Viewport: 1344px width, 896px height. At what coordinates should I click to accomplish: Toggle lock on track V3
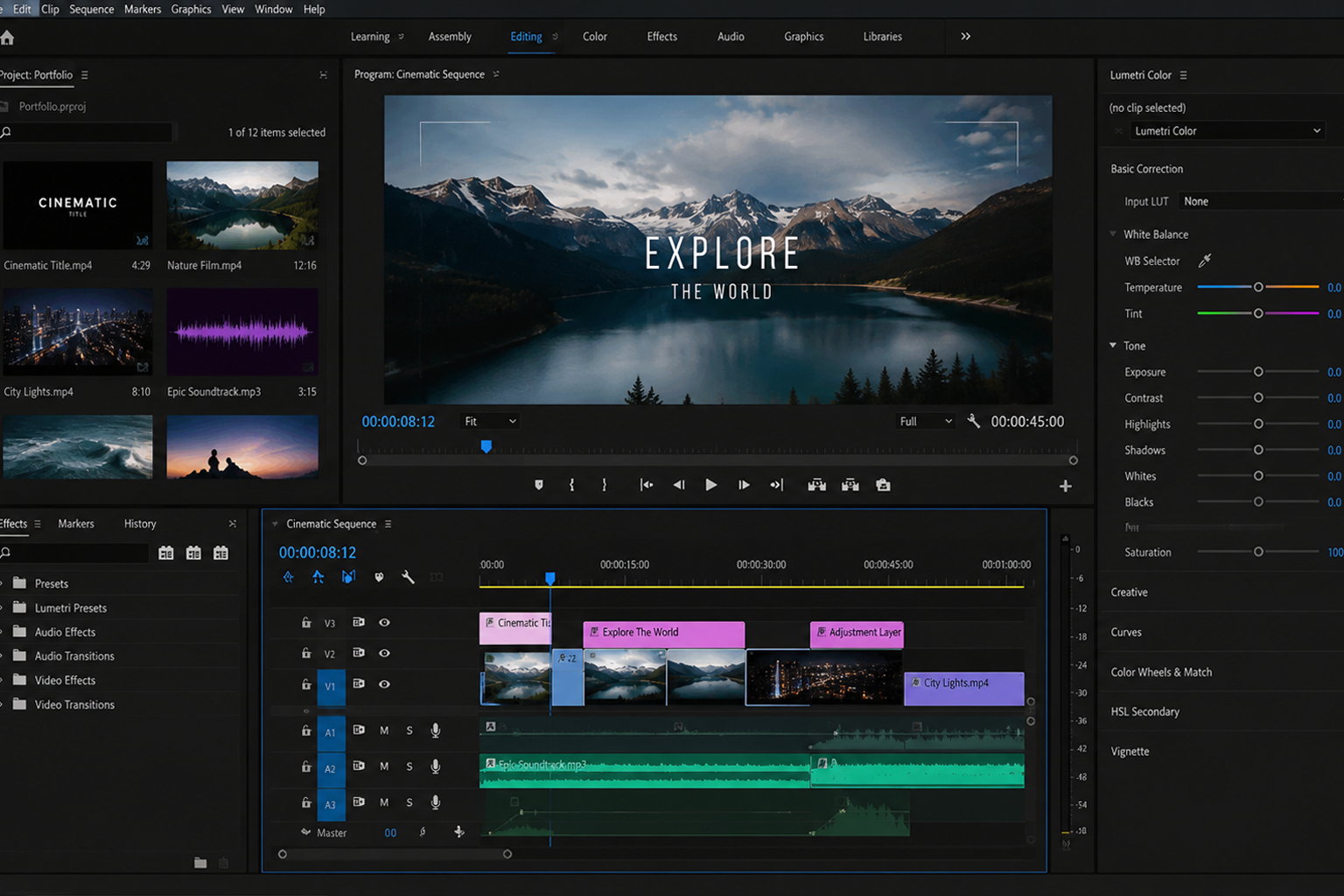(x=306, y=622)
